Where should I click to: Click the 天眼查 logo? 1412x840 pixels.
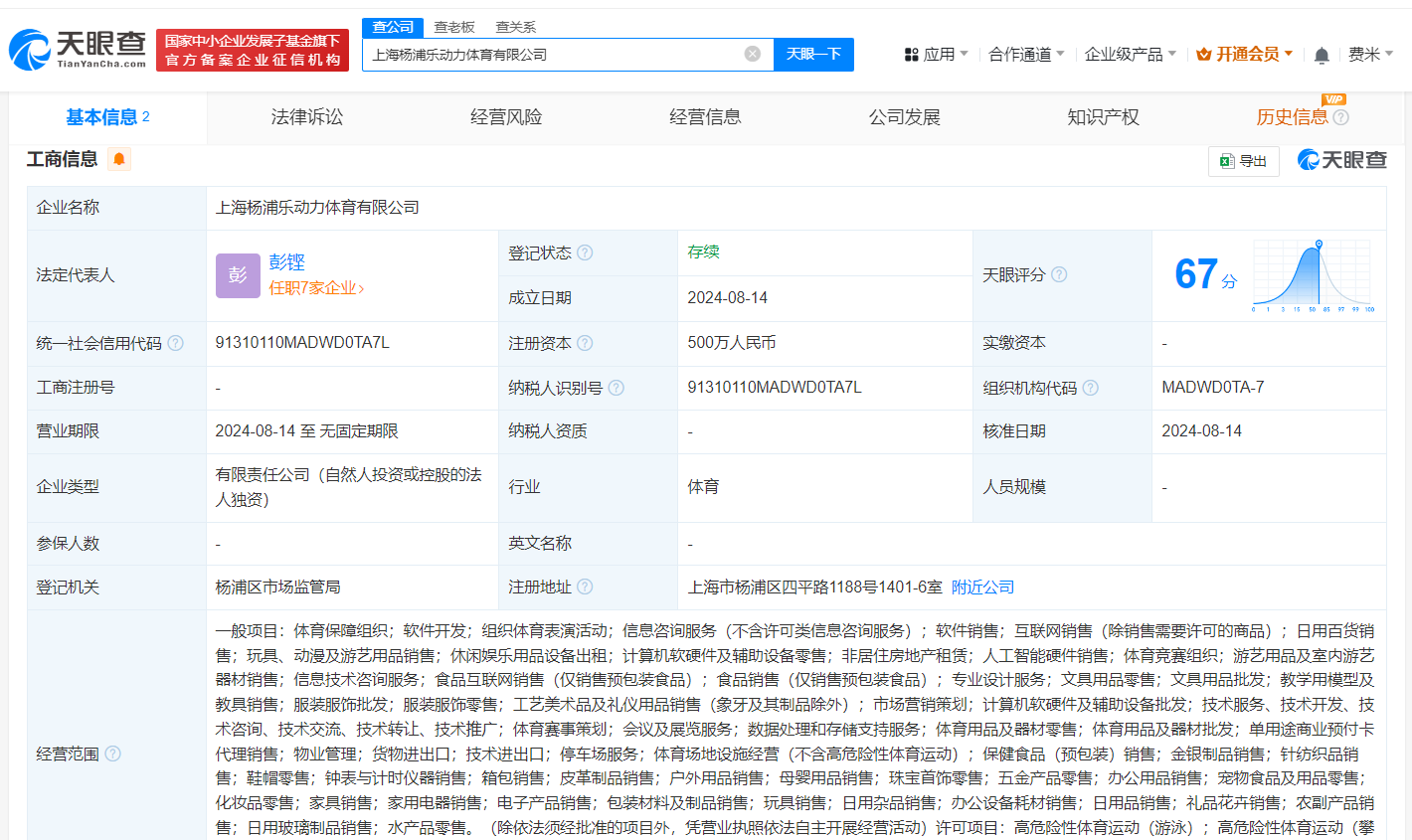pos(72,48)
